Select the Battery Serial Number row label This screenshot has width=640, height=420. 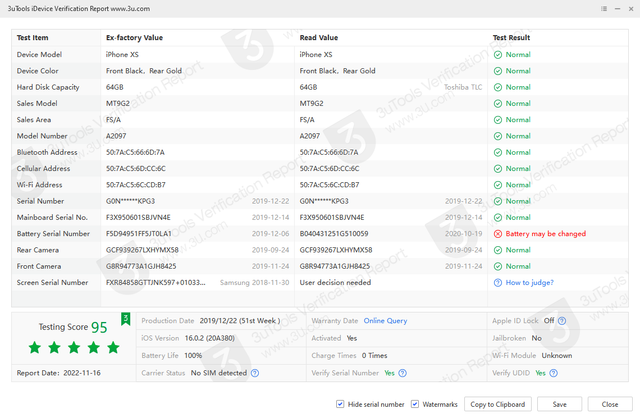(53, 234)
